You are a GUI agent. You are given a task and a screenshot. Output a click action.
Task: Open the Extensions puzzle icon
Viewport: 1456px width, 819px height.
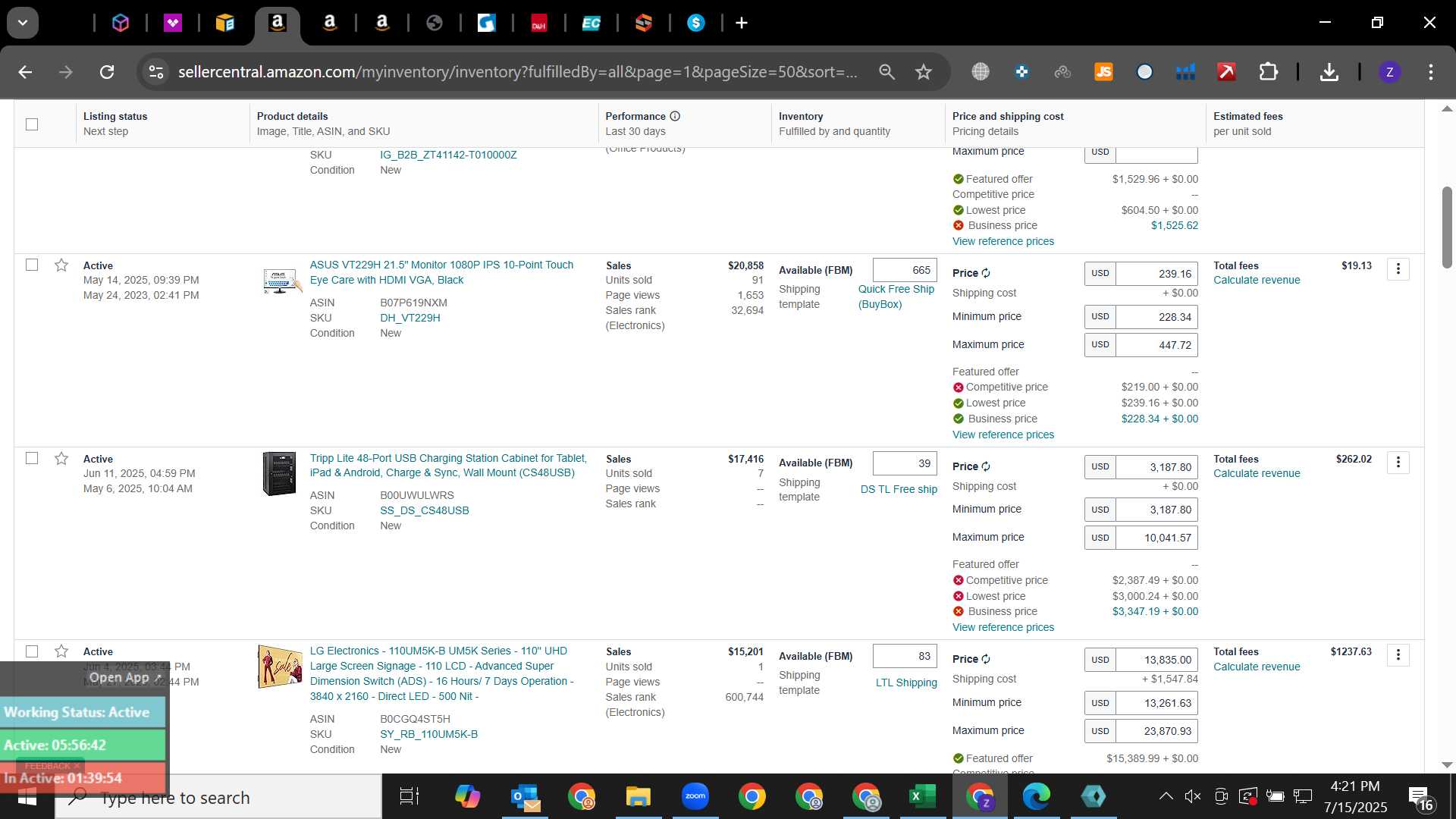[1269, 72]
